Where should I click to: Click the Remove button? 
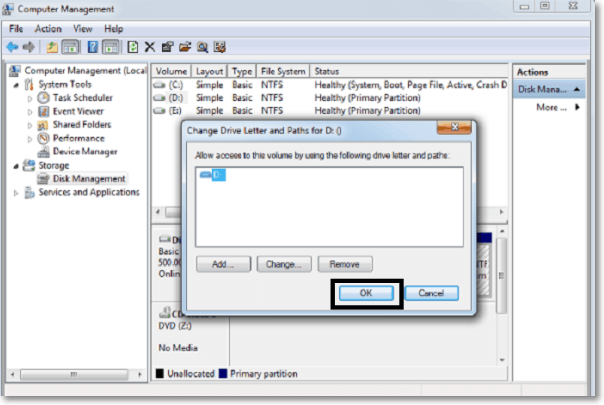345,264
